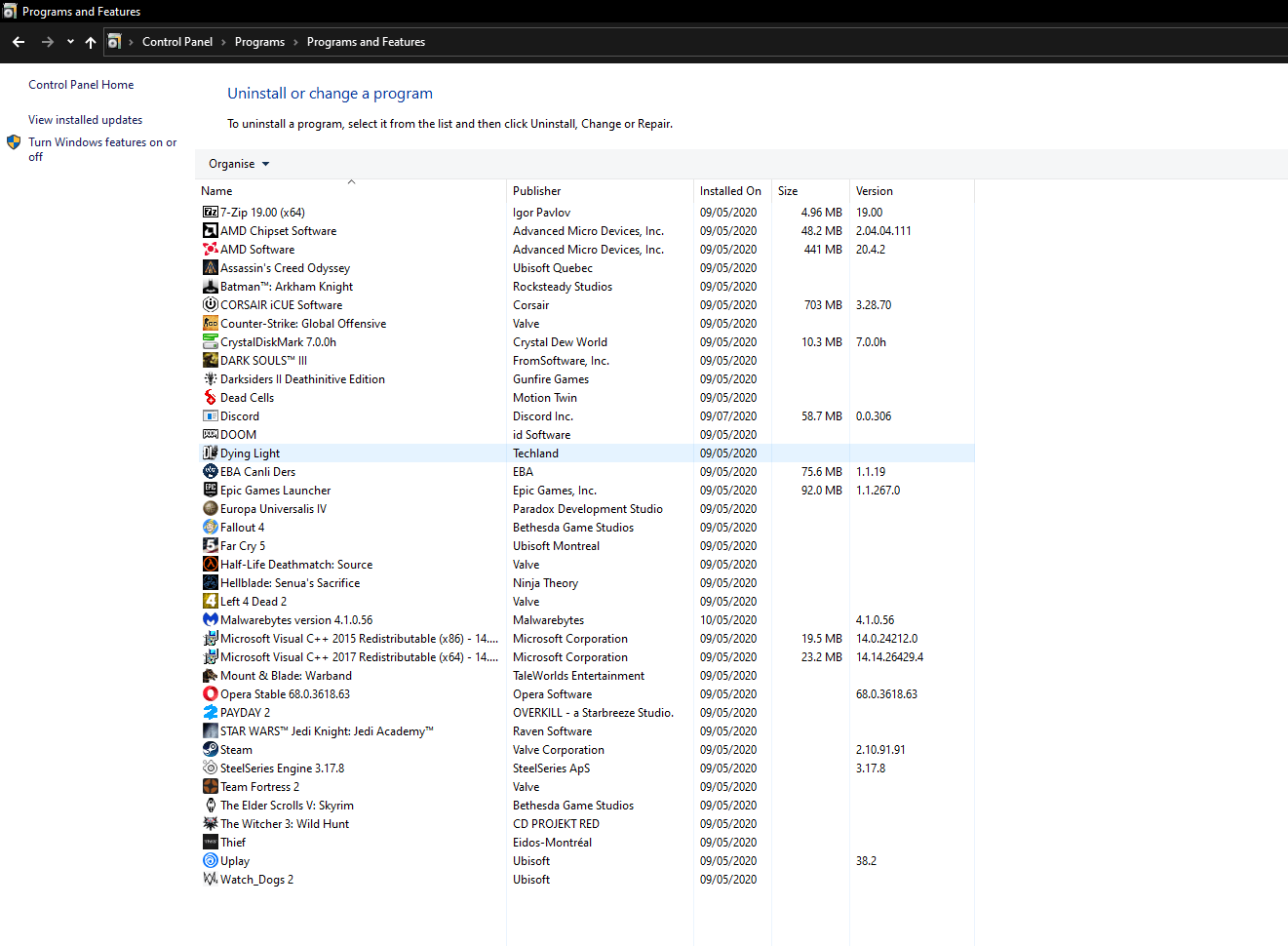Open Control Panel Home link
Image resolution: width=1288 pixels, height=946 pixels.
pos(81,85)
